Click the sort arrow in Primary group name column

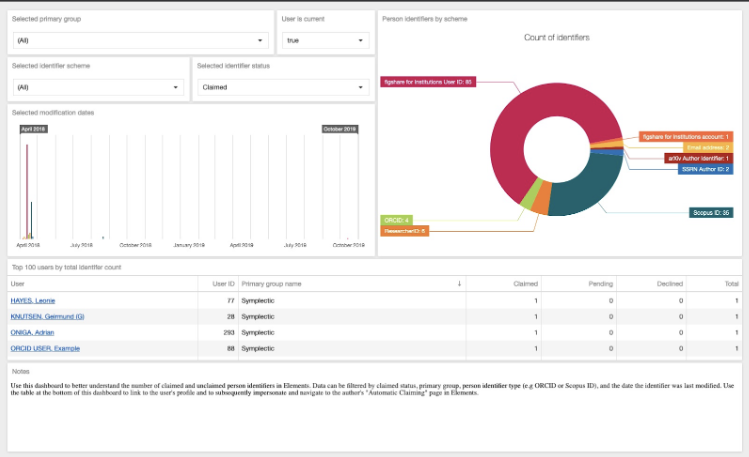[459, 284]
